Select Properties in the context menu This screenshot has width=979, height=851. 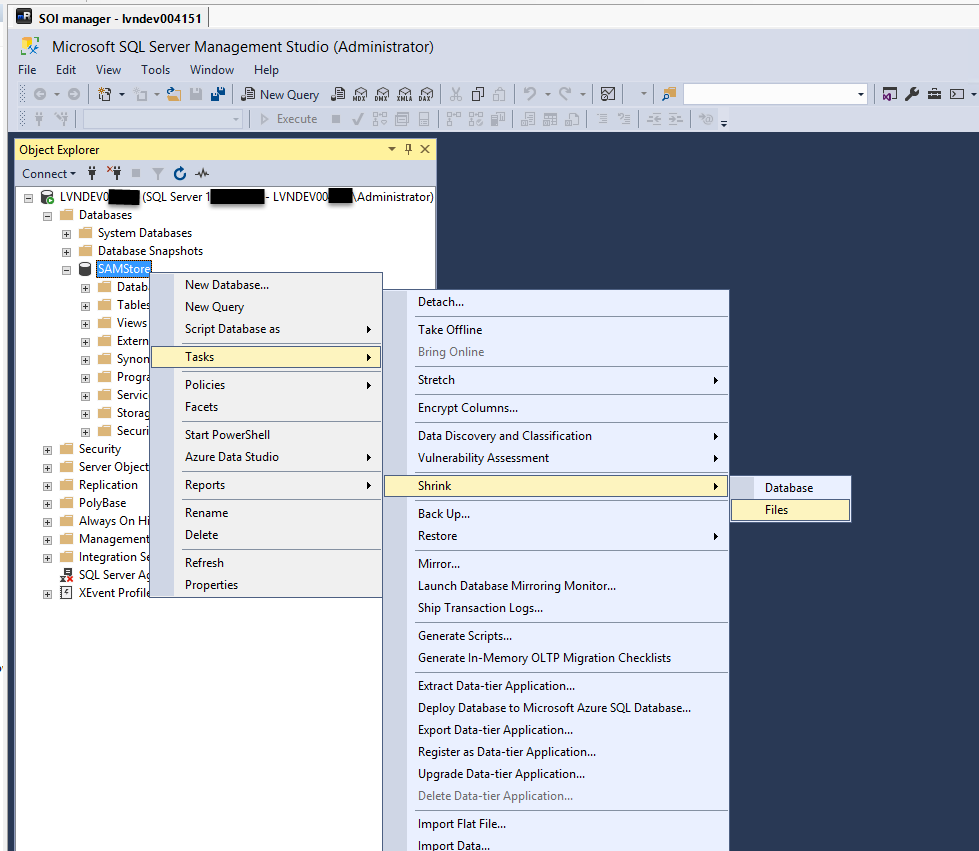211,585
